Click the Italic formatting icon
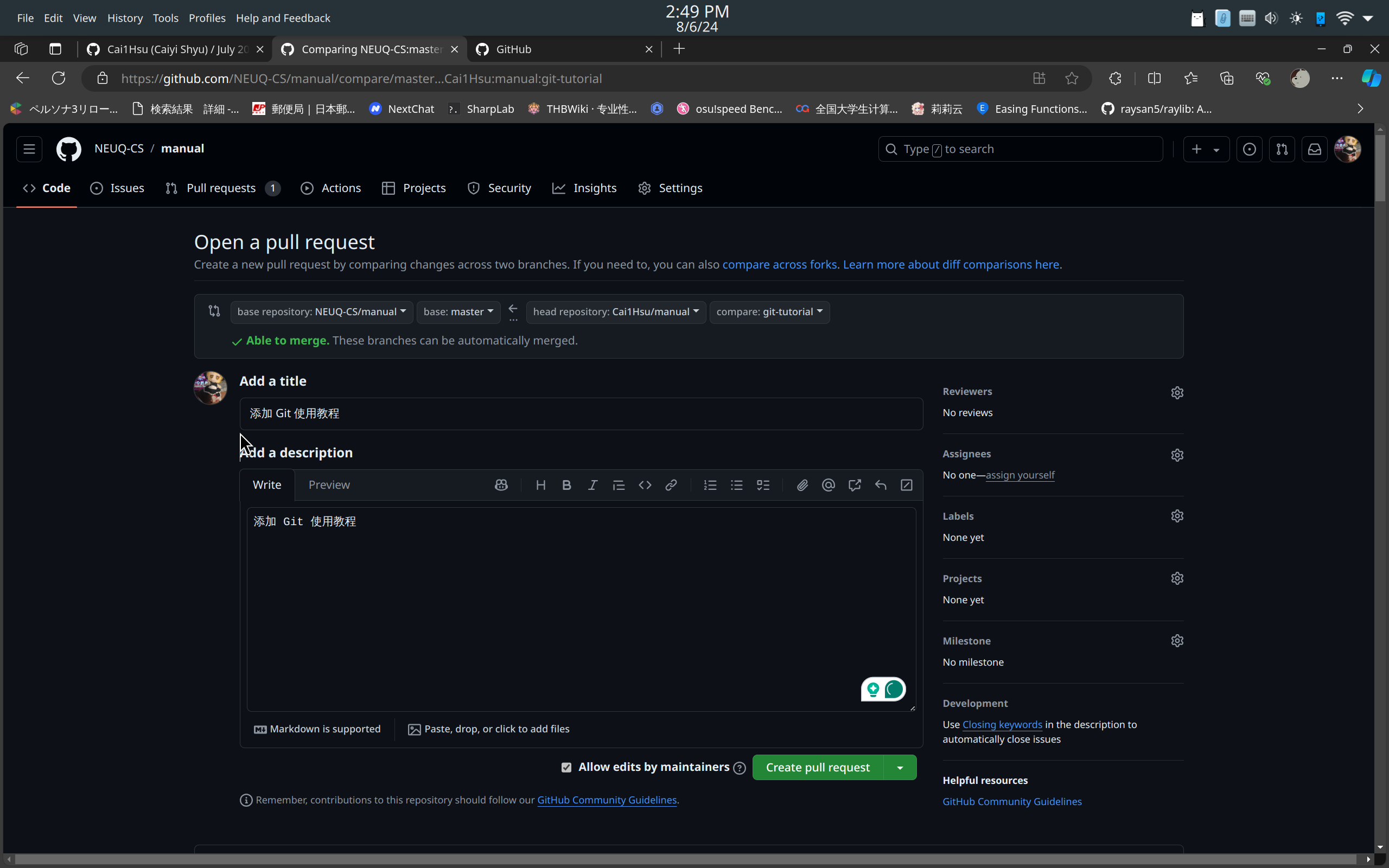This screenshot has height=868, width=1389. pyautogui.click(x=592, y=485)
